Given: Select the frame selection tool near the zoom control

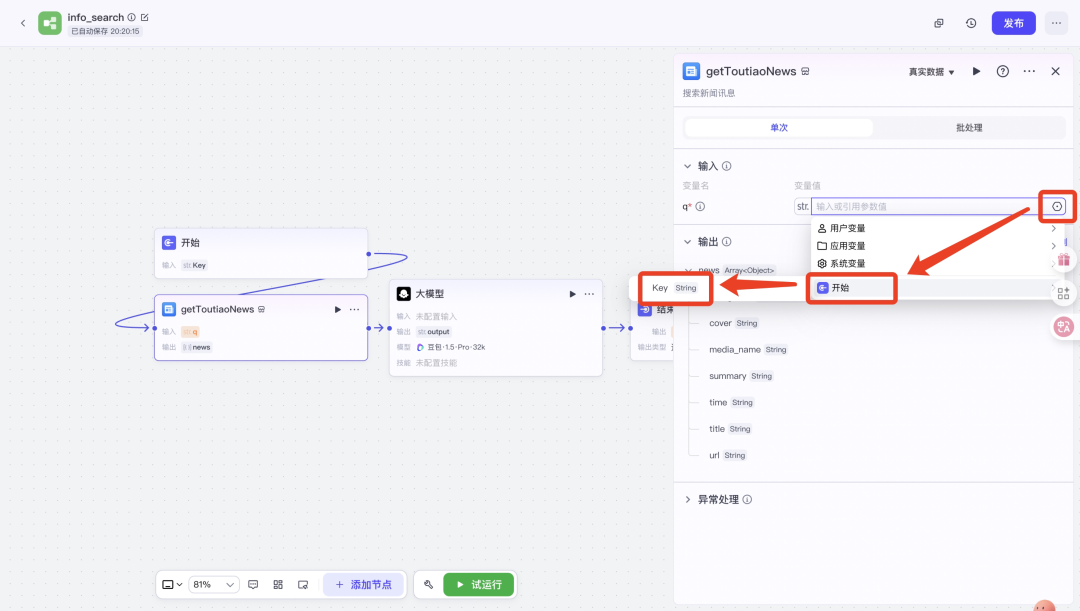Looking at the screenshot, I should [301, 584].
